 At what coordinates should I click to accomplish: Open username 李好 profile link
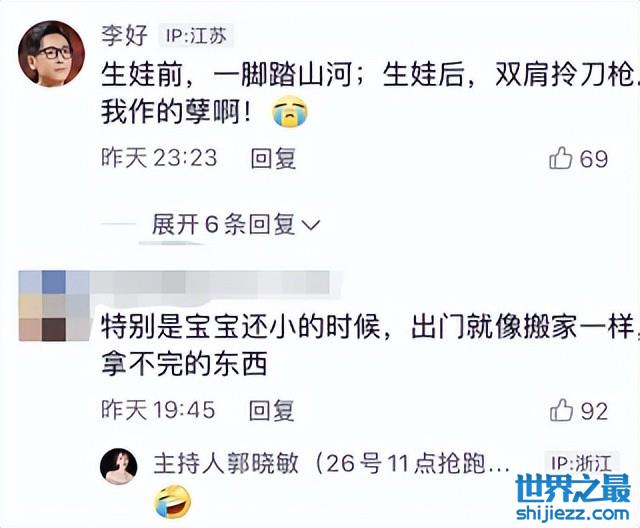coord(124,35)
